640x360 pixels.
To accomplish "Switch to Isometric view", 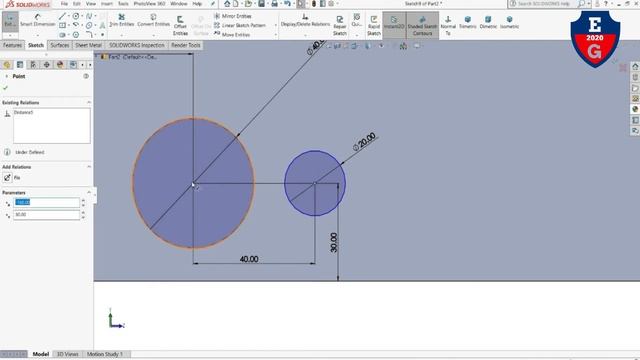I will pyautogui.click(x=509, y=22).
